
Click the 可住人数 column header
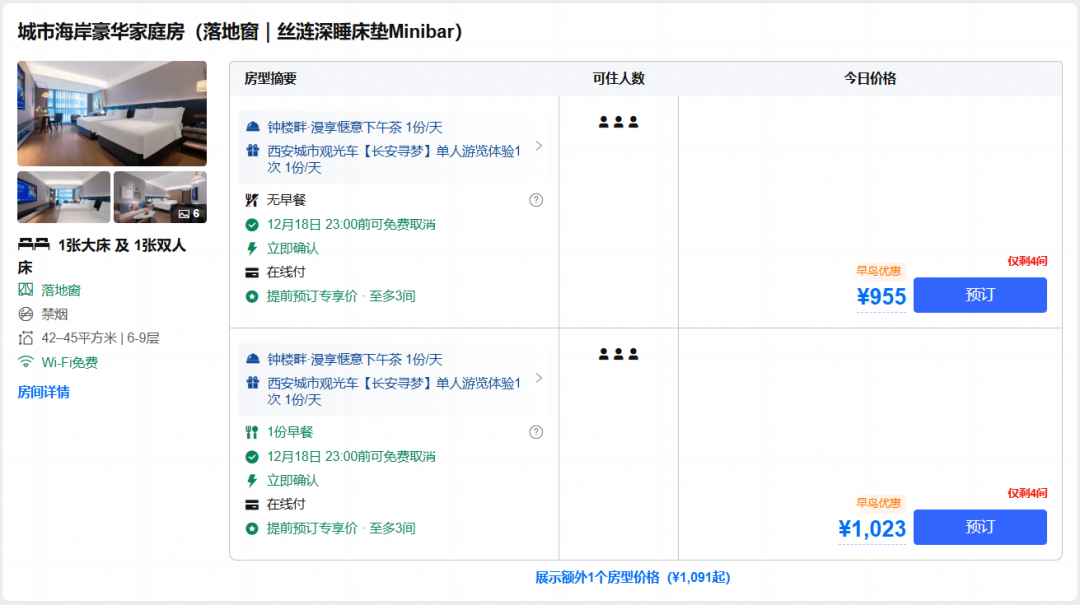point(619,79)
